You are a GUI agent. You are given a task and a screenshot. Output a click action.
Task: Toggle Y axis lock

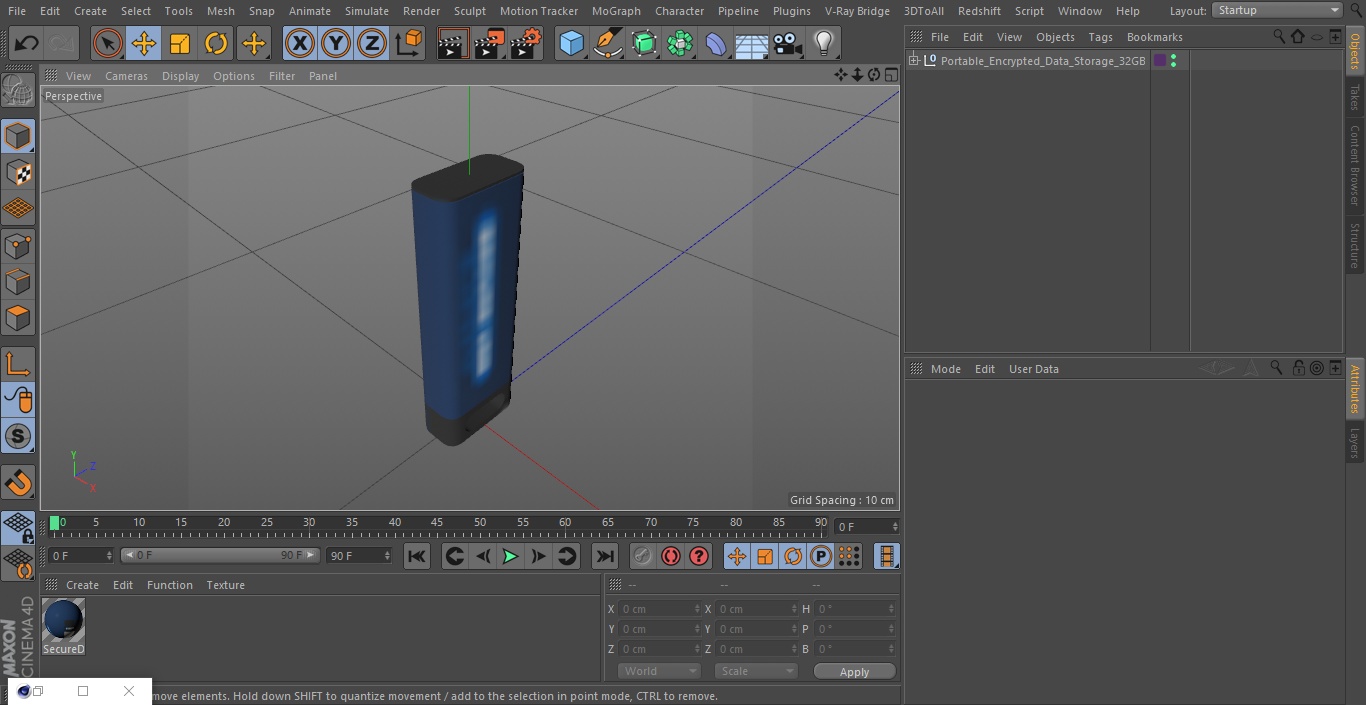336,43
